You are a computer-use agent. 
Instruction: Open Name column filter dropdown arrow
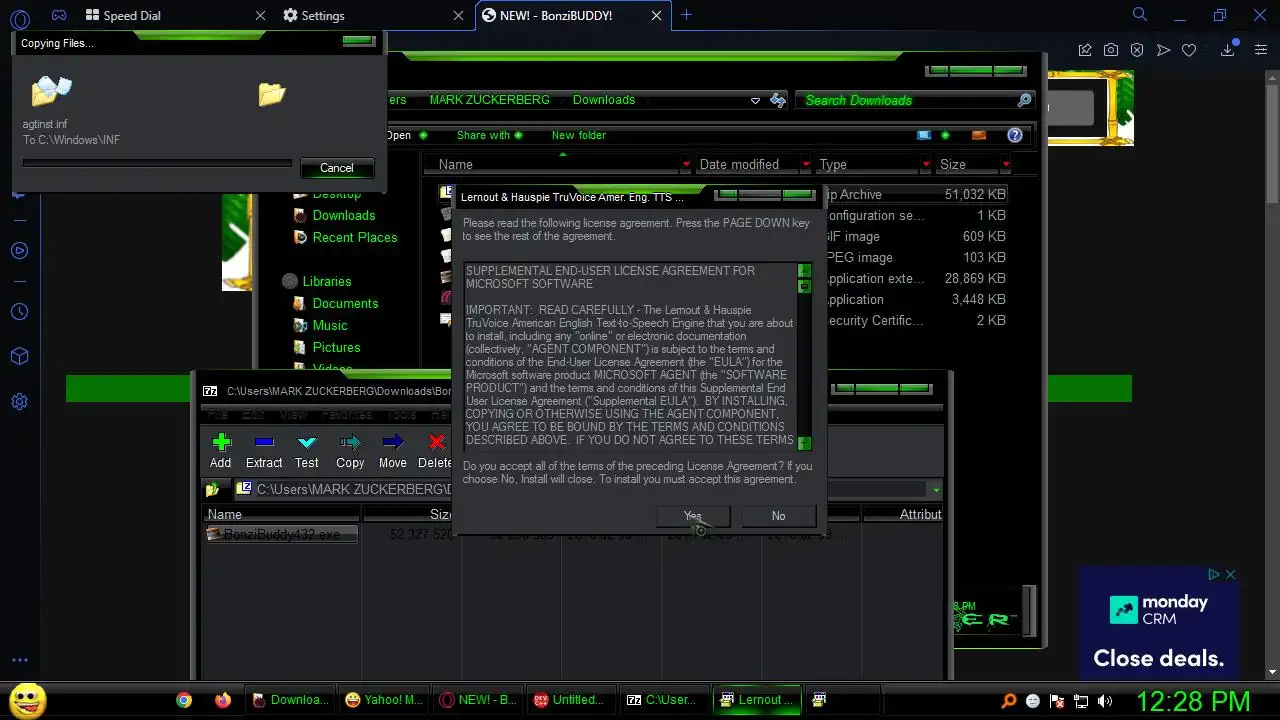686,164
